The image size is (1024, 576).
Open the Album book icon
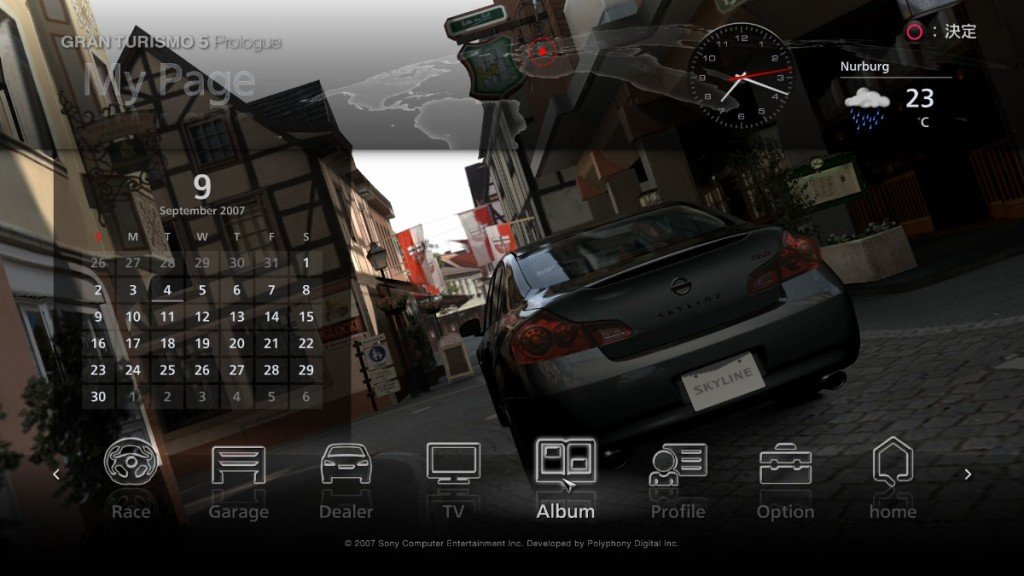click(x=565, y=462)
